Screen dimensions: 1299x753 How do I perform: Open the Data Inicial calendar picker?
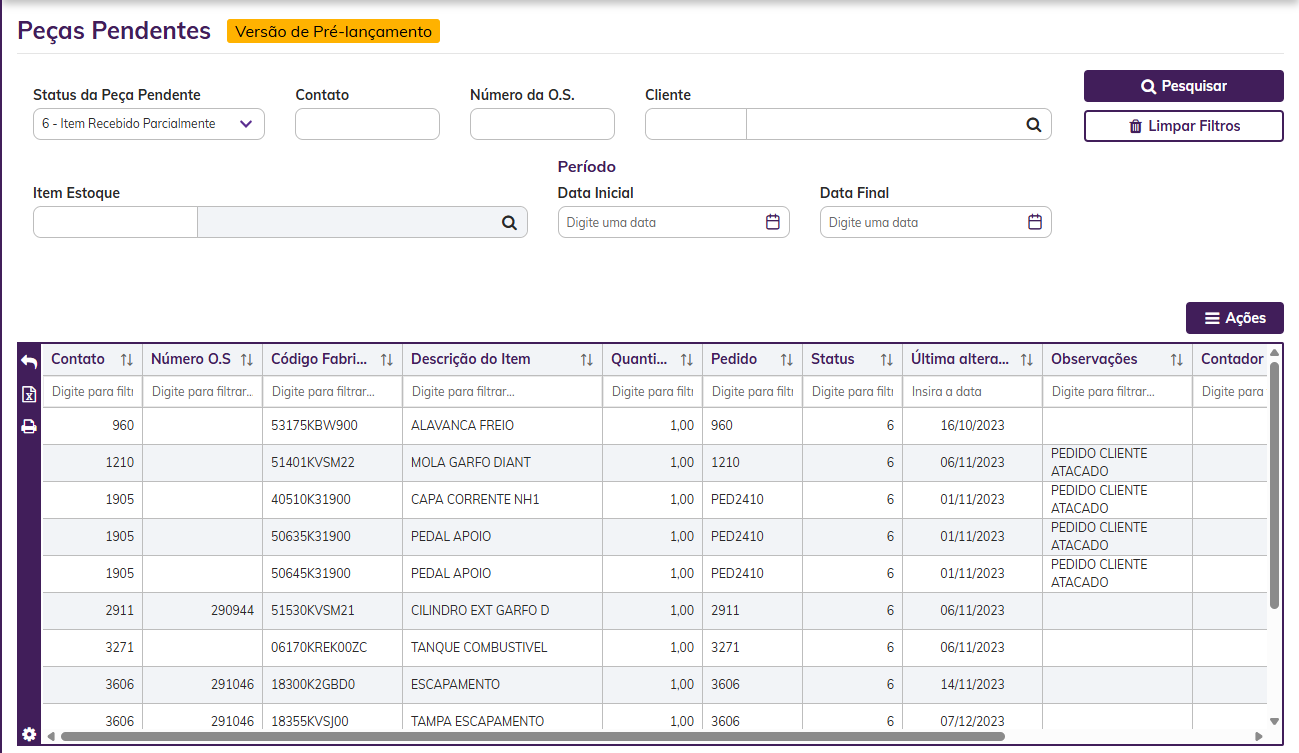(x=772, y=222)
